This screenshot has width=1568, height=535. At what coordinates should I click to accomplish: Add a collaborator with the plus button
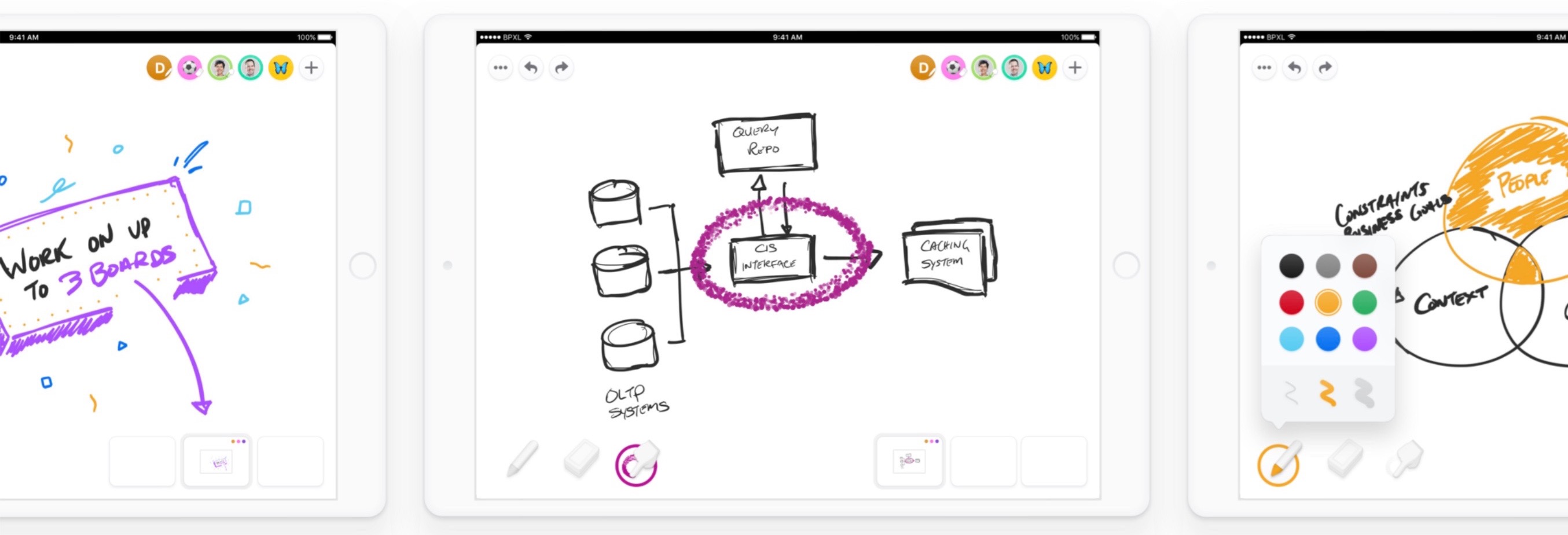1075,68
